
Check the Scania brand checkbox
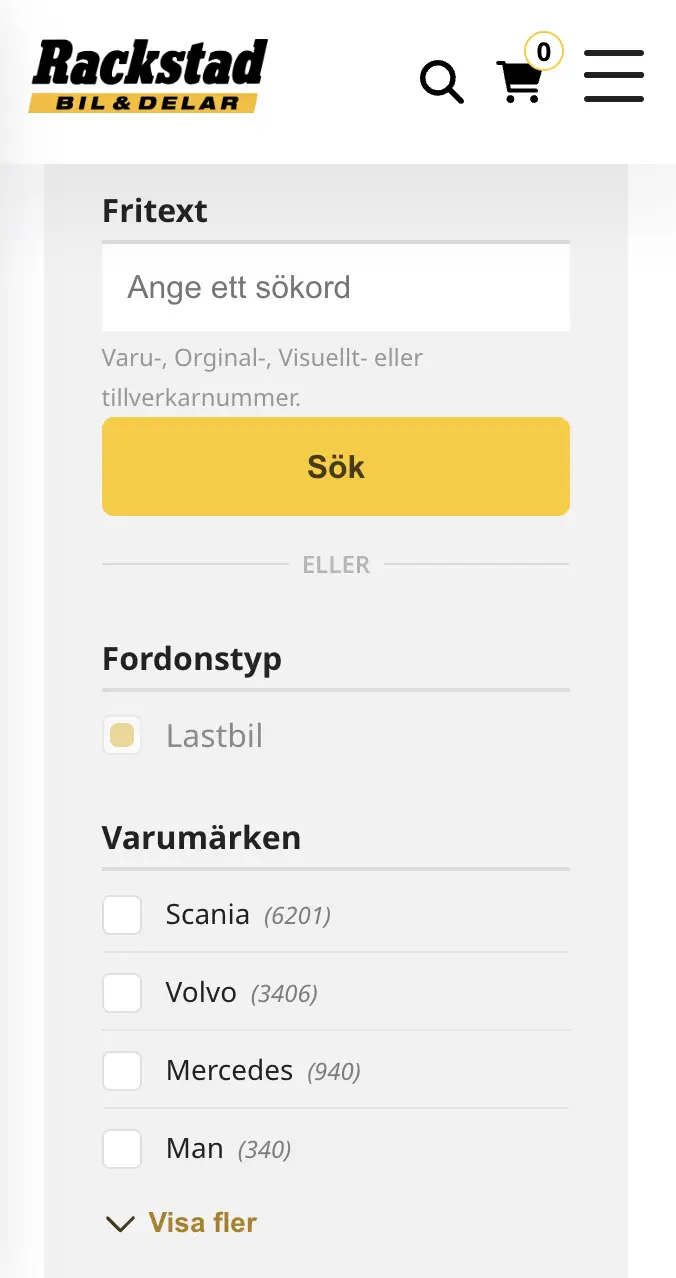coord(121,914)
